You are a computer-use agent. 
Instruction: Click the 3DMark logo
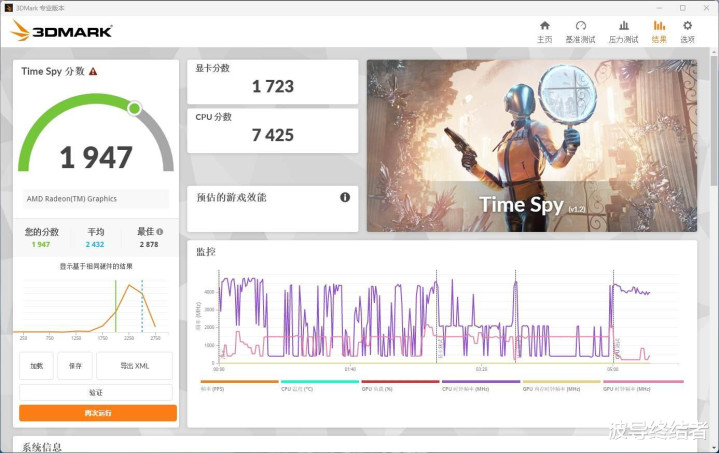coord(61,31)
